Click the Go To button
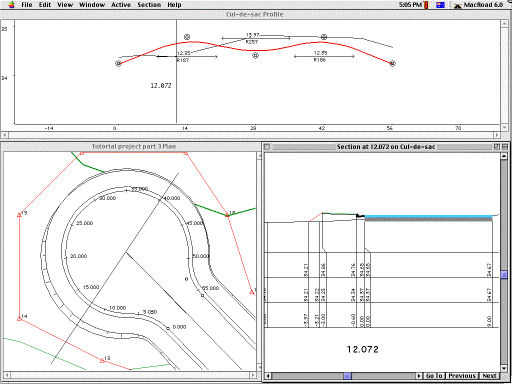 pos(434,376)
